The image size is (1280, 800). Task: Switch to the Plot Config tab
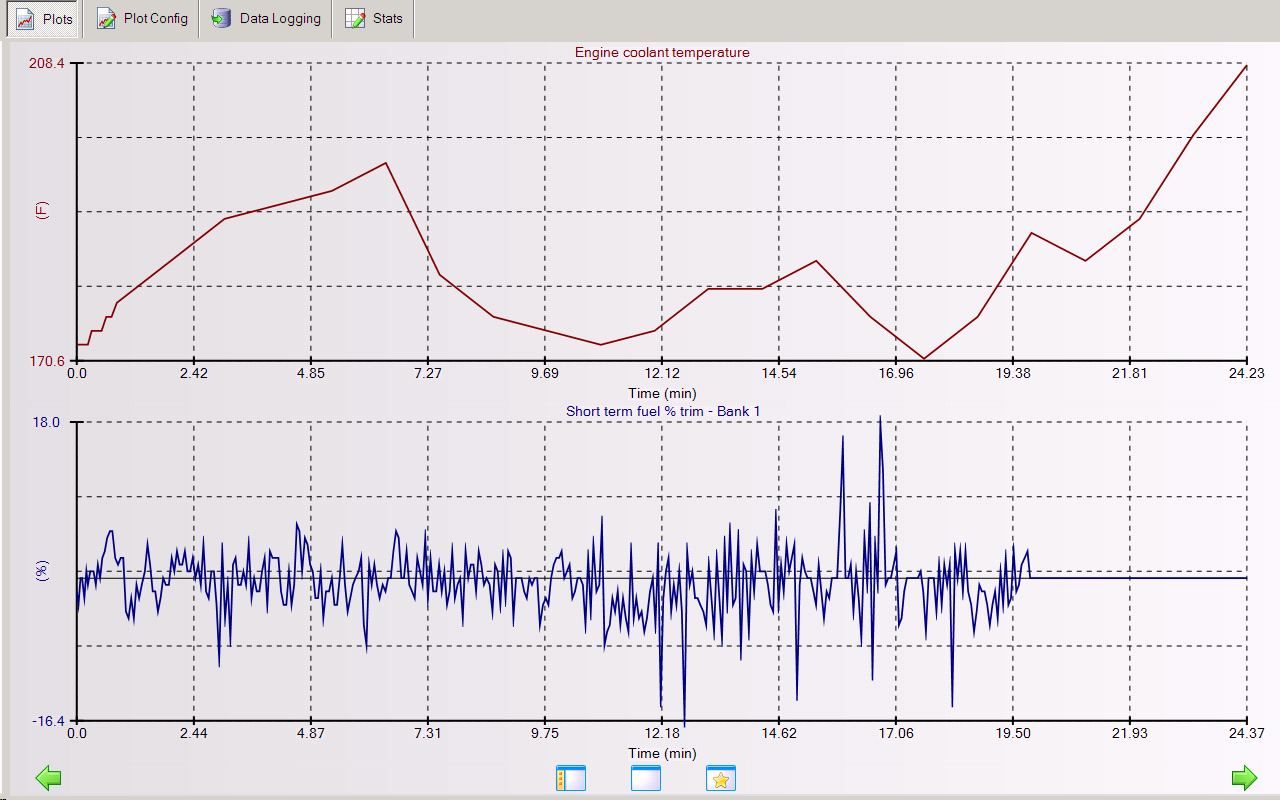[x=142, y=19]
